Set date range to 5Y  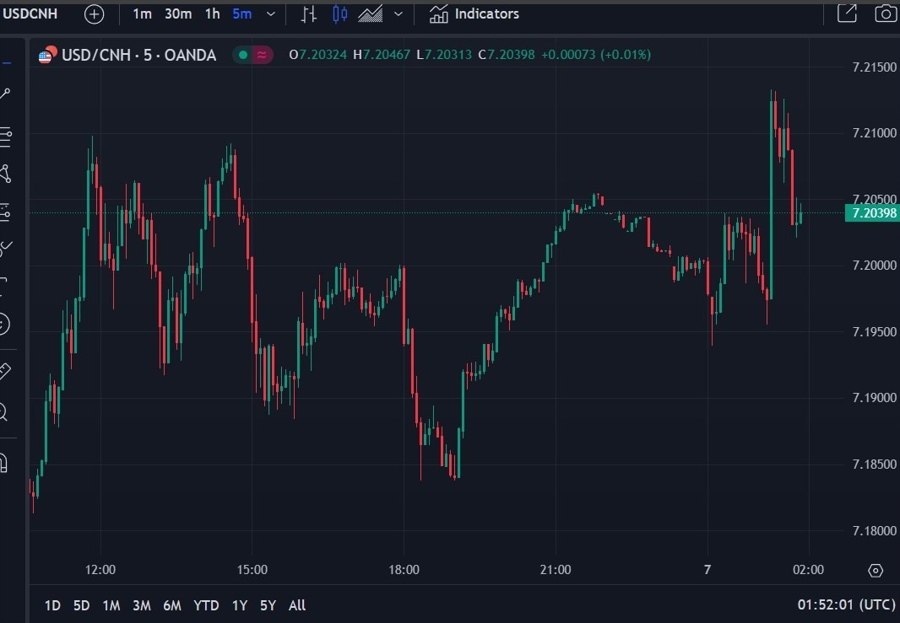coord(267,605)
